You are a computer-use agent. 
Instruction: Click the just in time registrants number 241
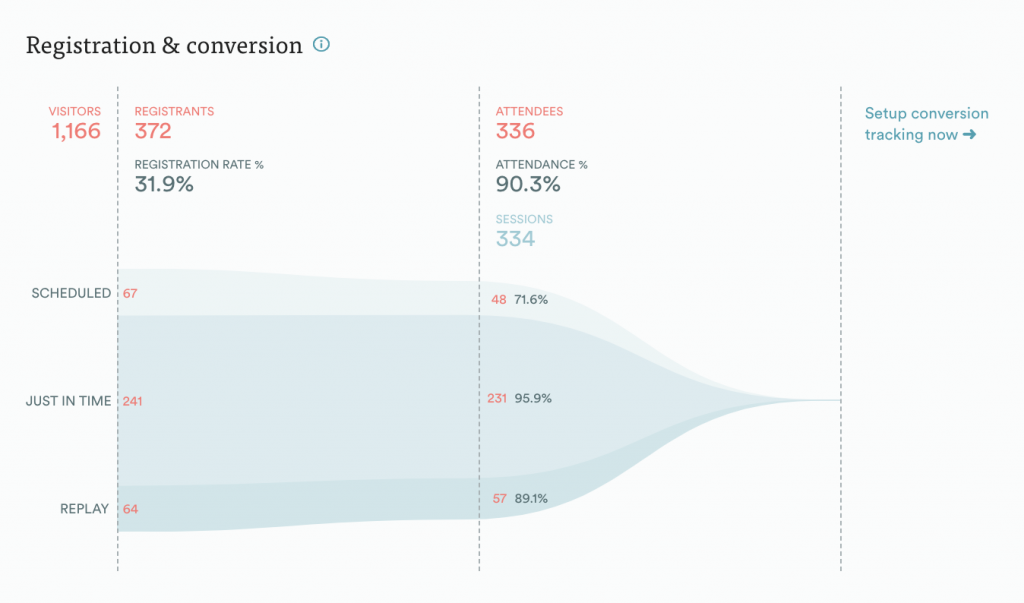coord(133,401)
